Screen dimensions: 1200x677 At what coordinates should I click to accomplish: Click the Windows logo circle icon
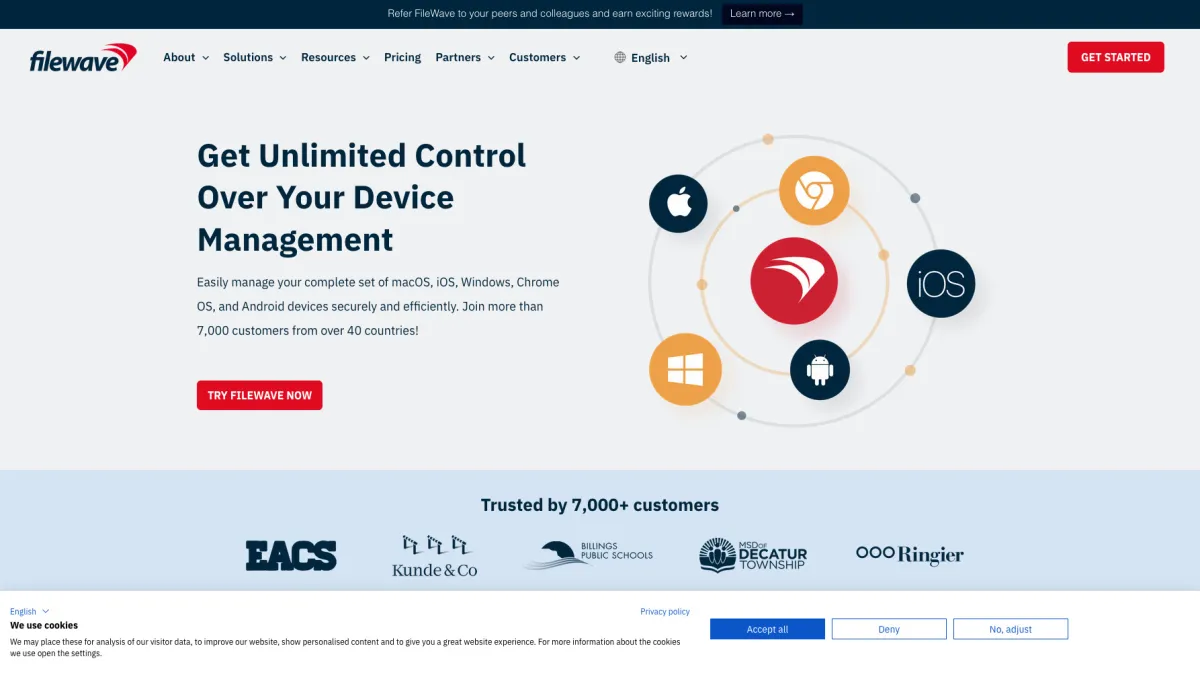[685, 370]
